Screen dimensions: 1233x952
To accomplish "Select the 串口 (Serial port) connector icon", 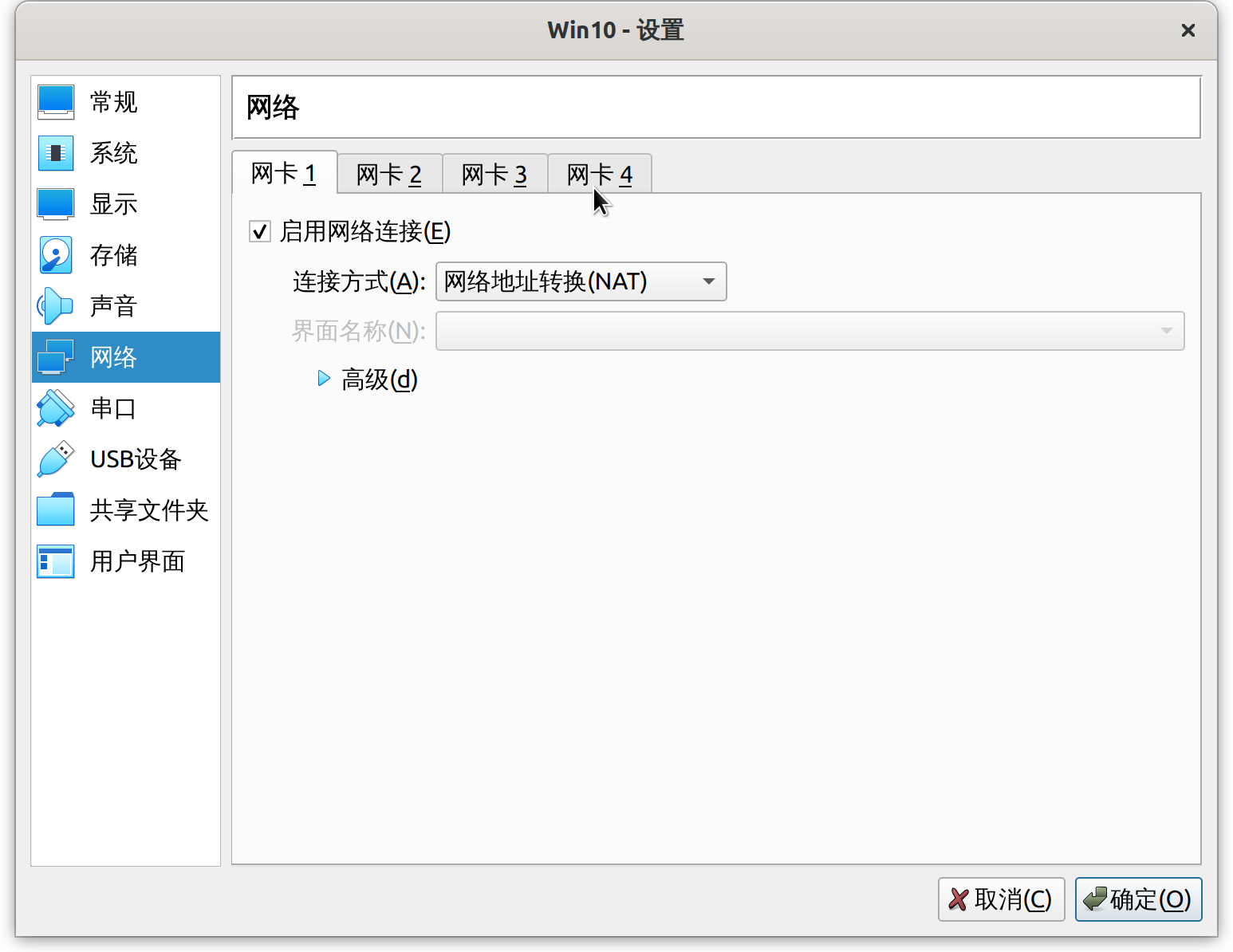I will (56, 408).
